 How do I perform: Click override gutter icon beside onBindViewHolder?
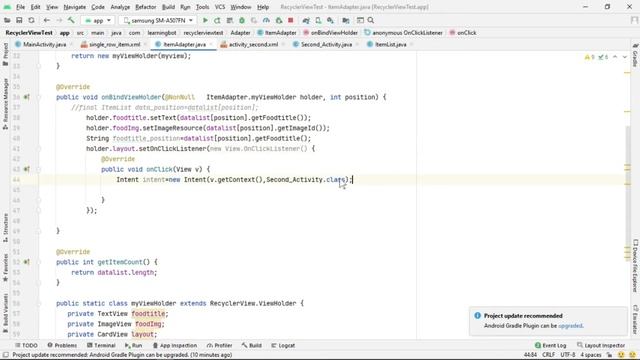(x=27, y=97)
